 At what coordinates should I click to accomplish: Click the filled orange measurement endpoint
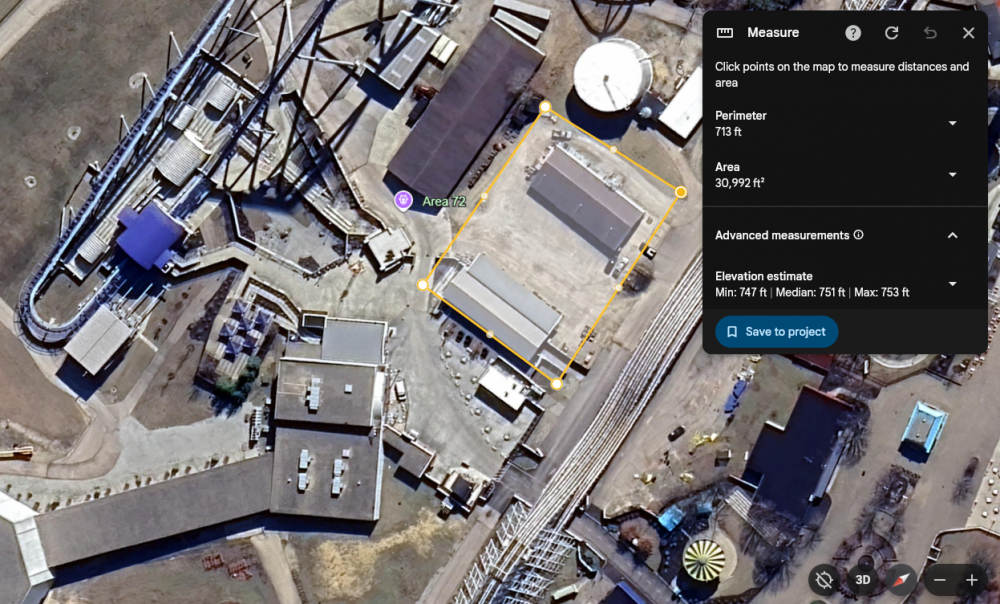pos(681,192)
